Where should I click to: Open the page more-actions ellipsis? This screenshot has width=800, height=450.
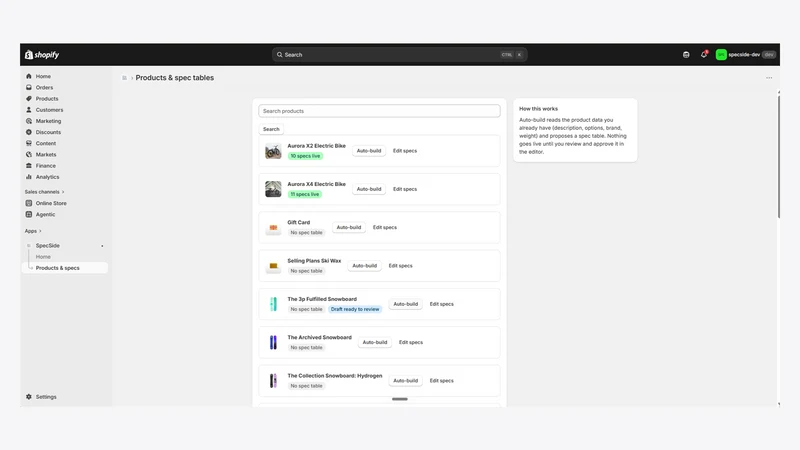769,78
